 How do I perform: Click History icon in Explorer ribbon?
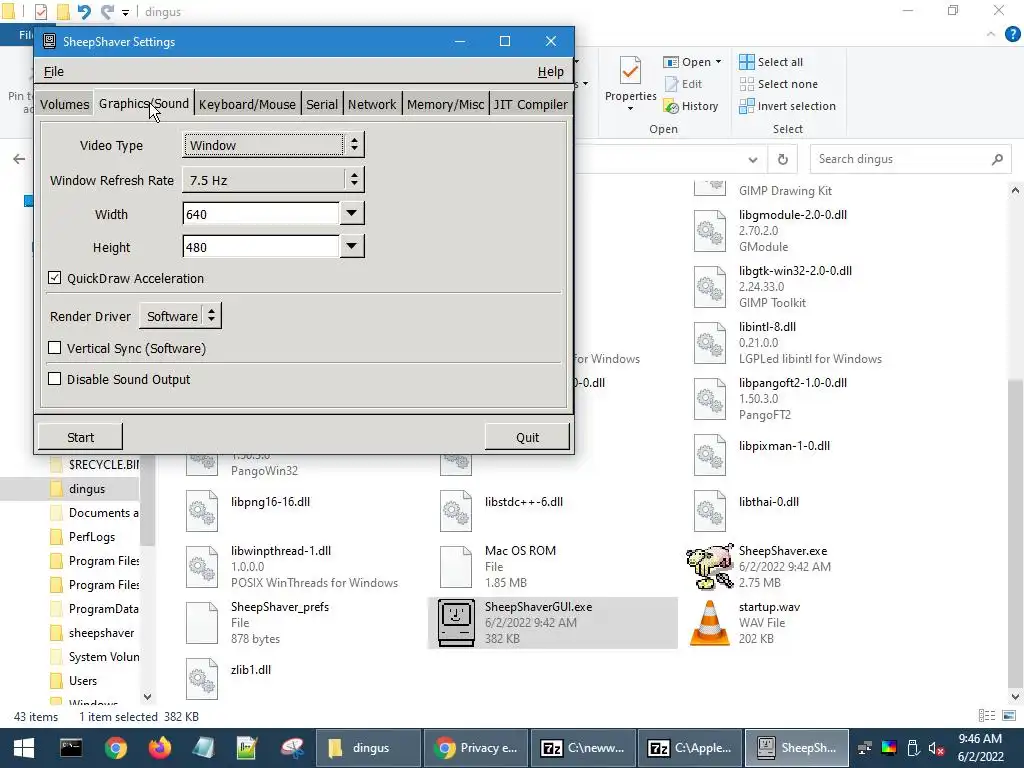point(671,106)
